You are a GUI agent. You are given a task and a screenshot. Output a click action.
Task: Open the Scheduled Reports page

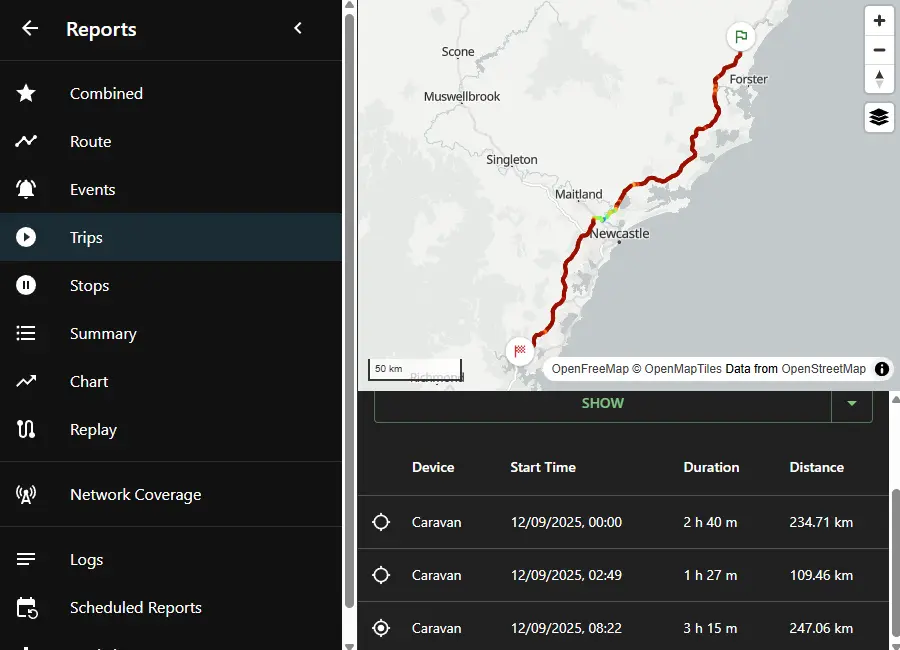135,608
